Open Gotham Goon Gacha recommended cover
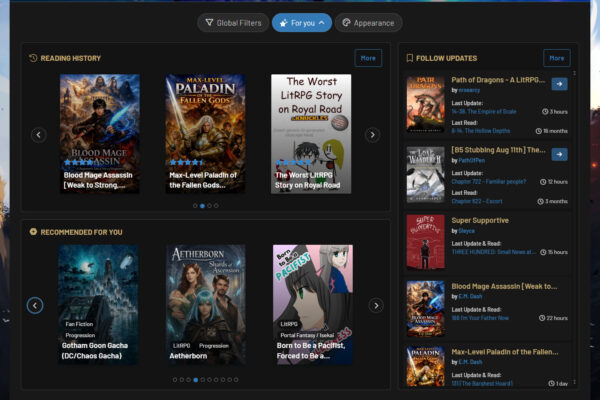The width and height of the screenshot is (600, 400). 98,305
